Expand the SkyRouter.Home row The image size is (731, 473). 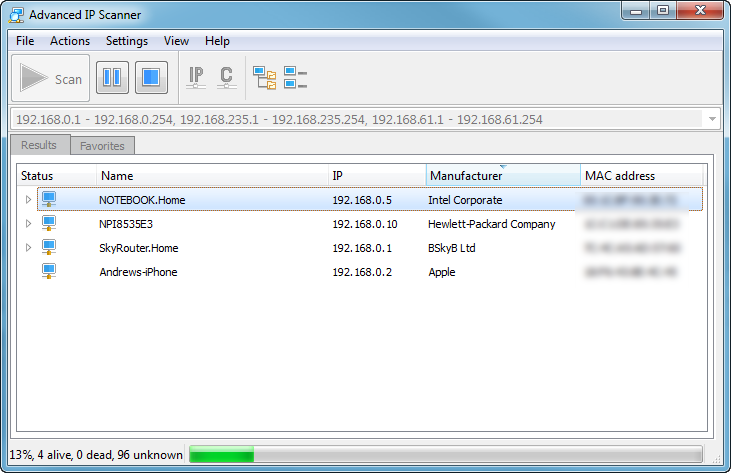tap(28, 247)
